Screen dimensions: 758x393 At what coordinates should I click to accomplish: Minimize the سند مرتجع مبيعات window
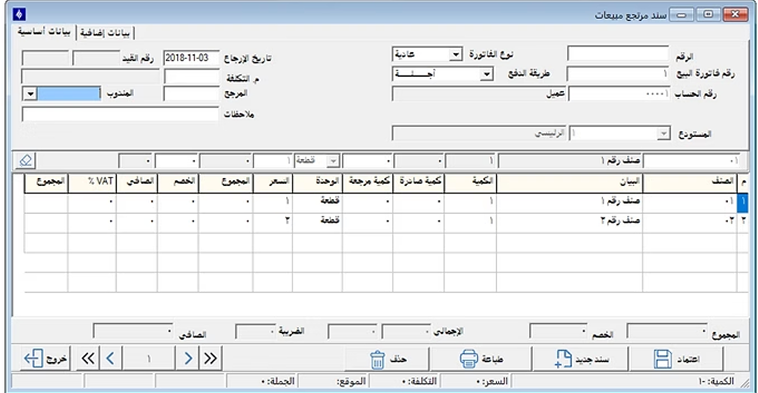(x=681, y=15)
